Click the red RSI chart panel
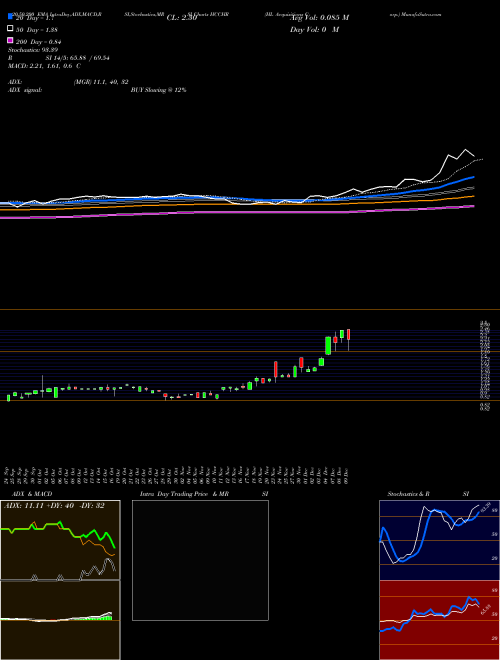This screenshot has height=660, width=500. pos(439,620)
